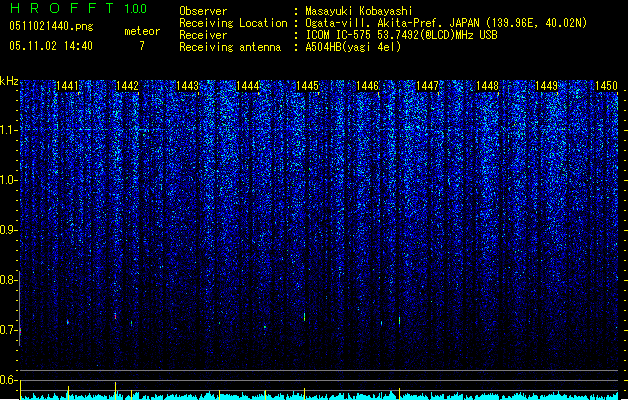Click the 1449 time axis label
The width and height of the screenshot is (629, 400).
[x=546, y=86]
